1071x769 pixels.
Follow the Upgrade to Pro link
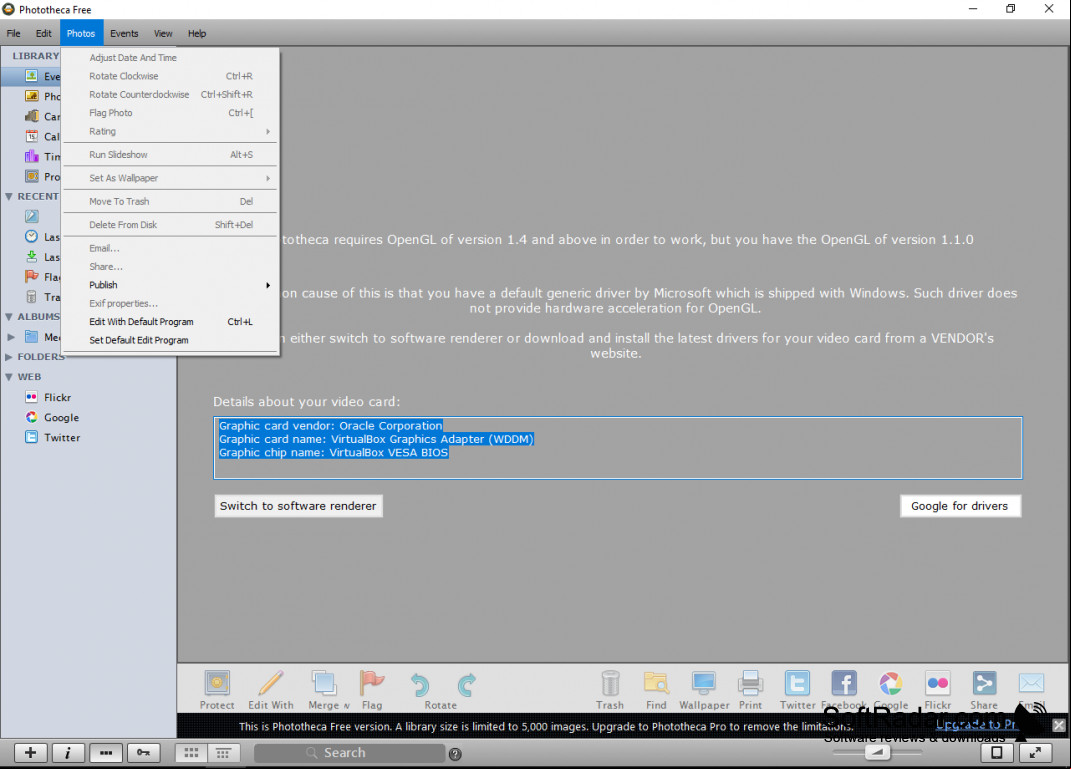click(x=976, y=725)
